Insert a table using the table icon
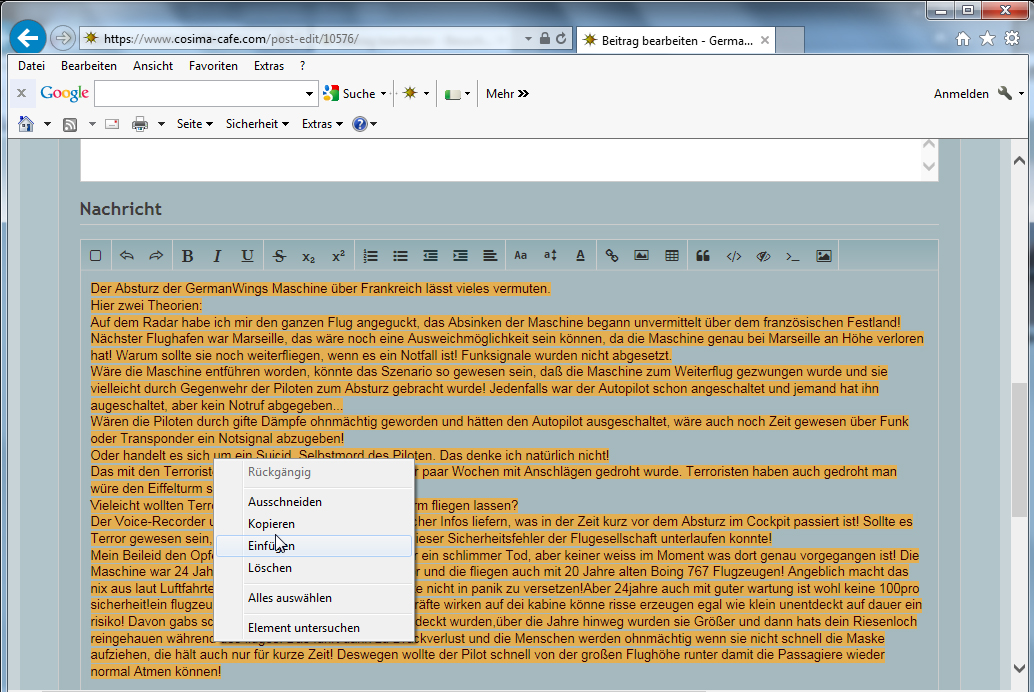This screenshot has width=1034, height=692. click(672, 256)
